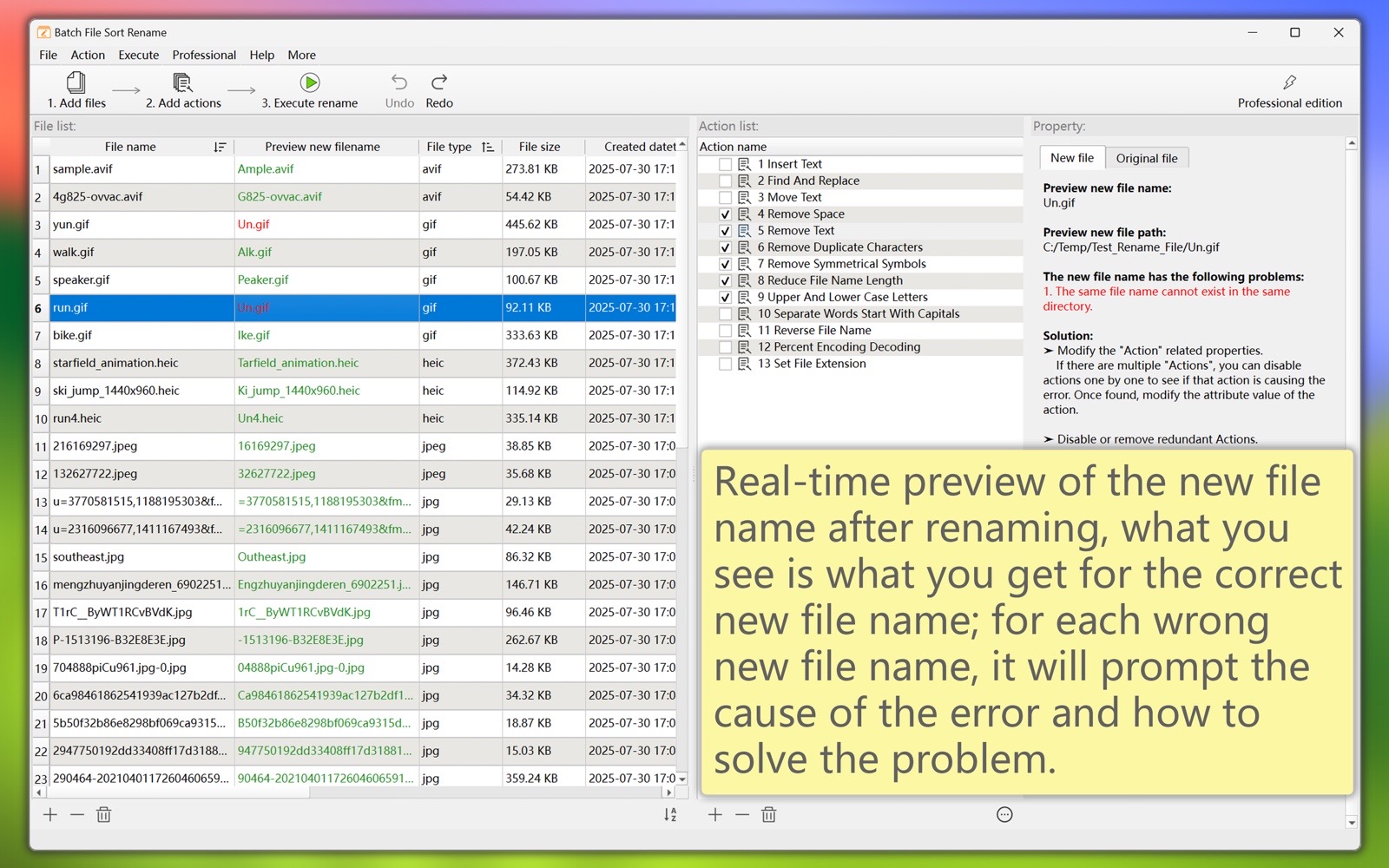The width and height of the screenshot is (1389, 868).
Task: Switch to the Original file tab
Action: click(x=1146, y=158)
